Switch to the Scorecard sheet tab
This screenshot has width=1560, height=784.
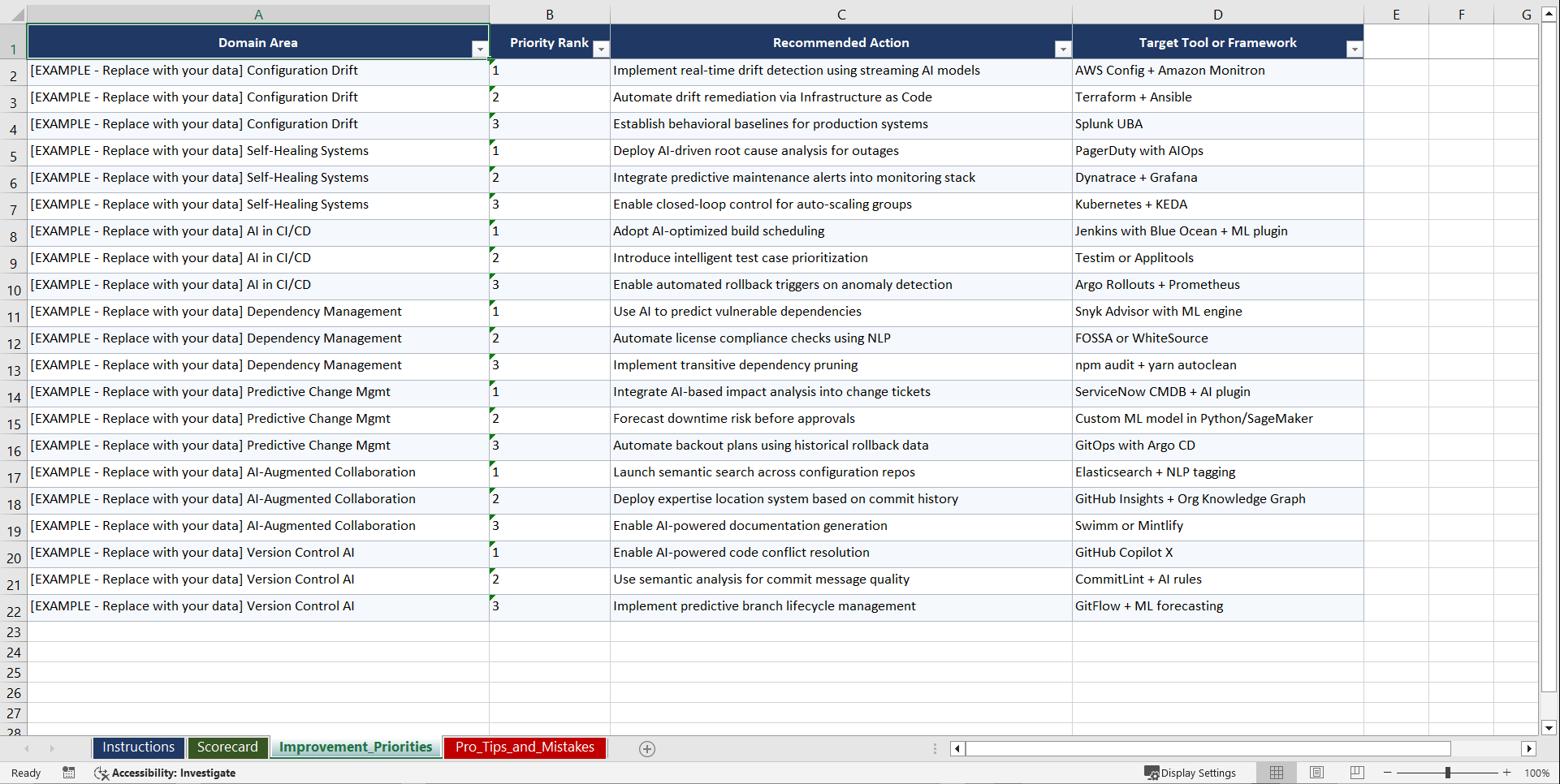pos(227,747)
